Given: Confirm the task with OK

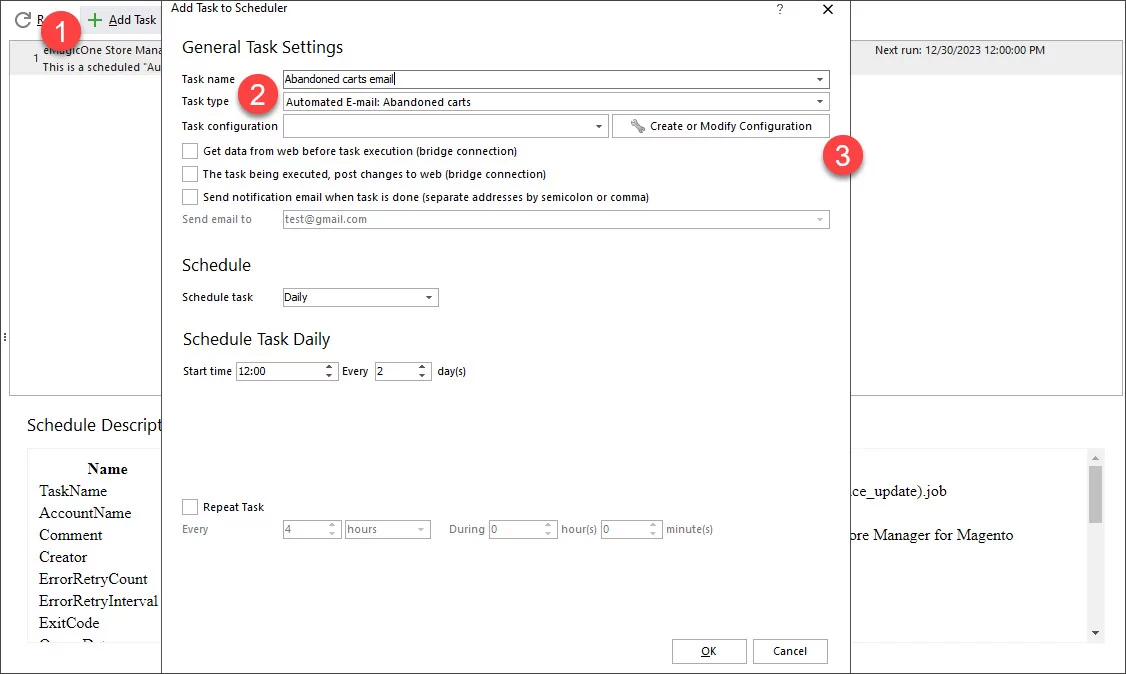Looking at the screenshot, I should (x=709, y=651).
